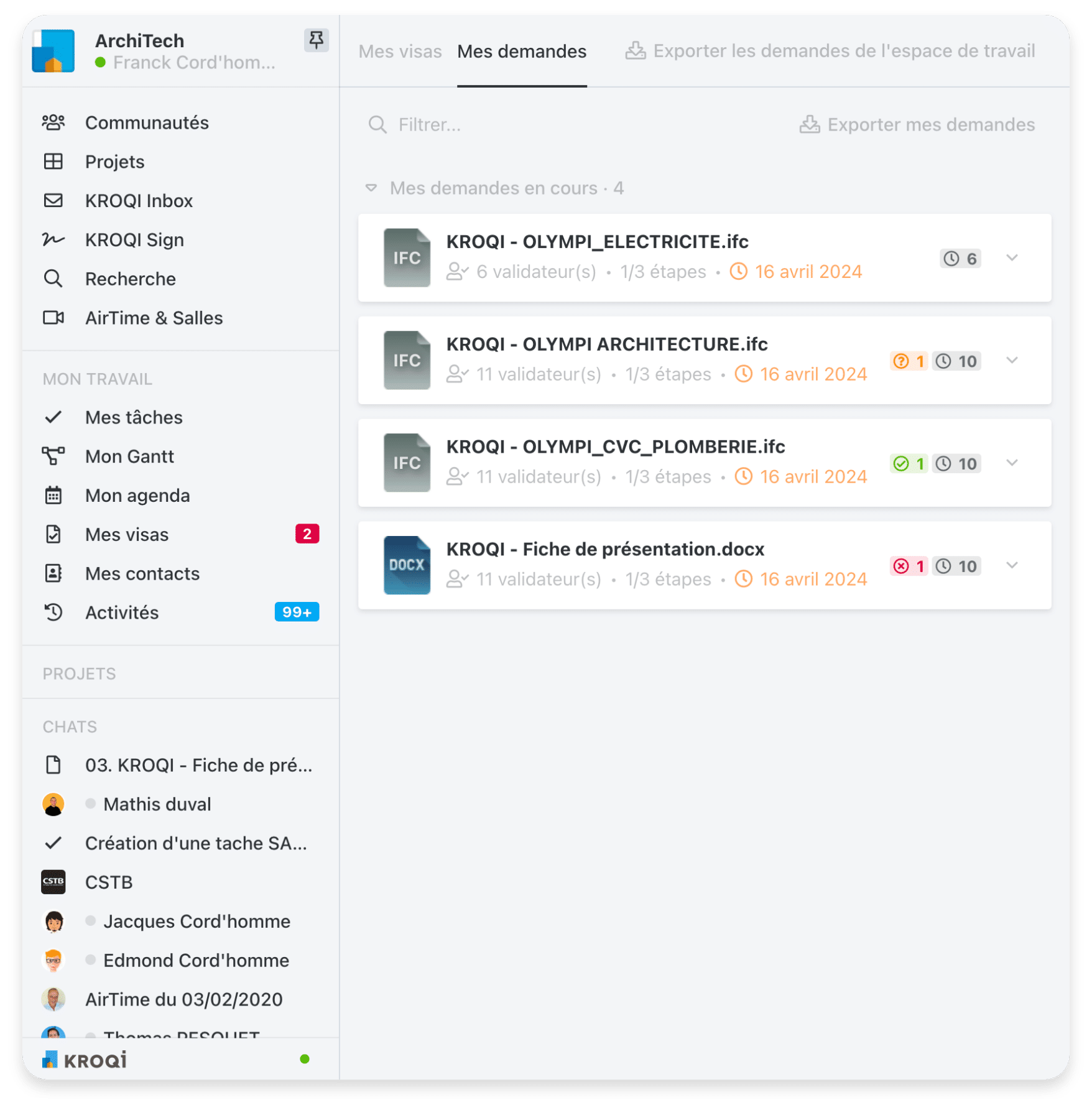Expand the OLYMPI ARCHITECTURE.ifc request chevron
The image size is (1092, 1110).
[x=1012, y=361]
